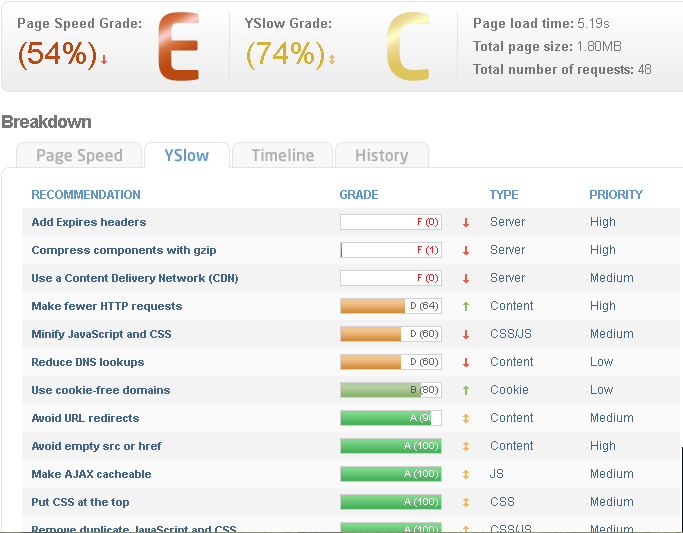Click the red arrow in Minify JavaScript and CSS row
This screenshot has width=683, height=533.
point(466,334)
